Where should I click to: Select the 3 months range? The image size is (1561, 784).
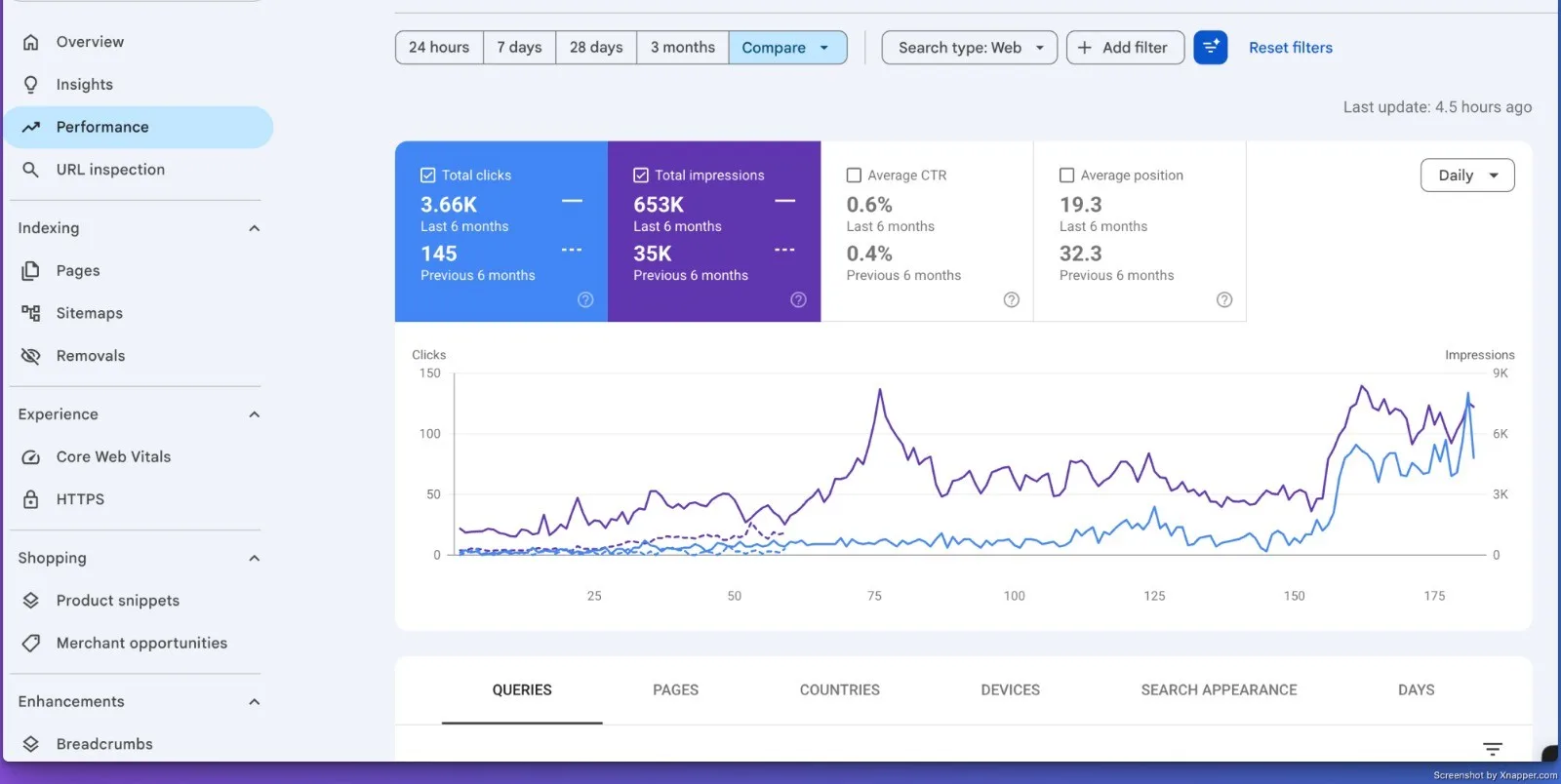tap(683, 47)
